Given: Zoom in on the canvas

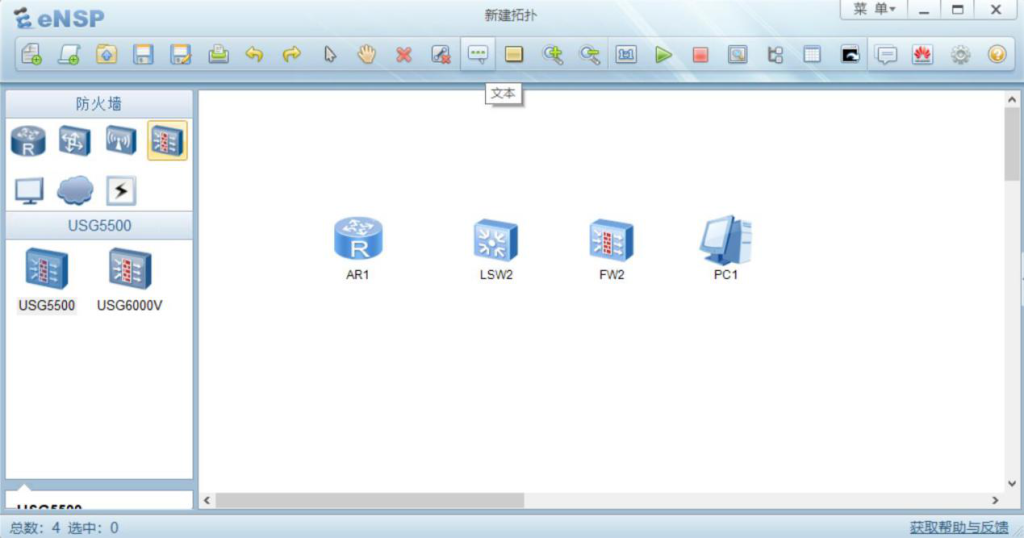Looking at the screenshot, I should (x=552, y=54).
